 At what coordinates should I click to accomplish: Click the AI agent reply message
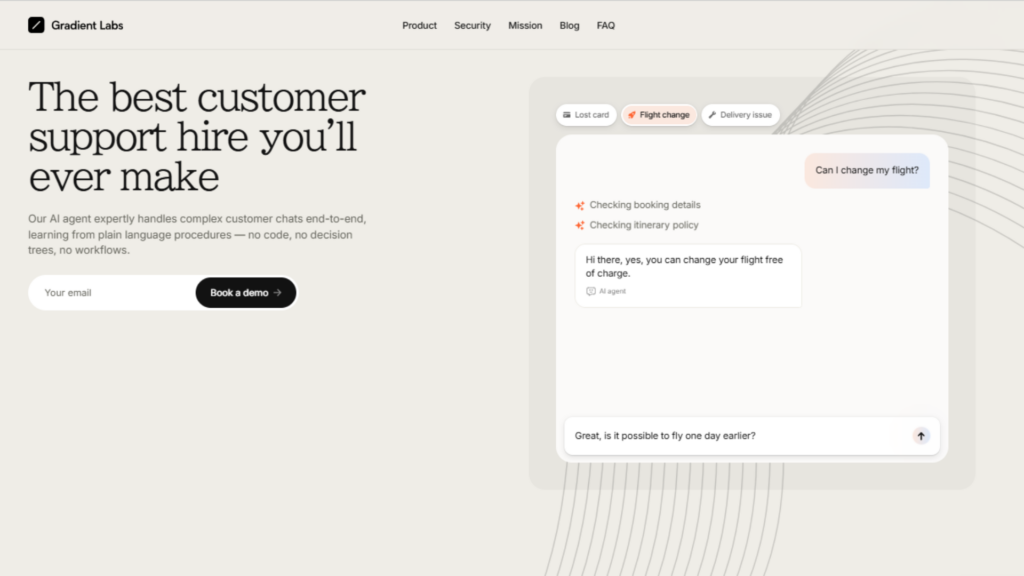688,276
